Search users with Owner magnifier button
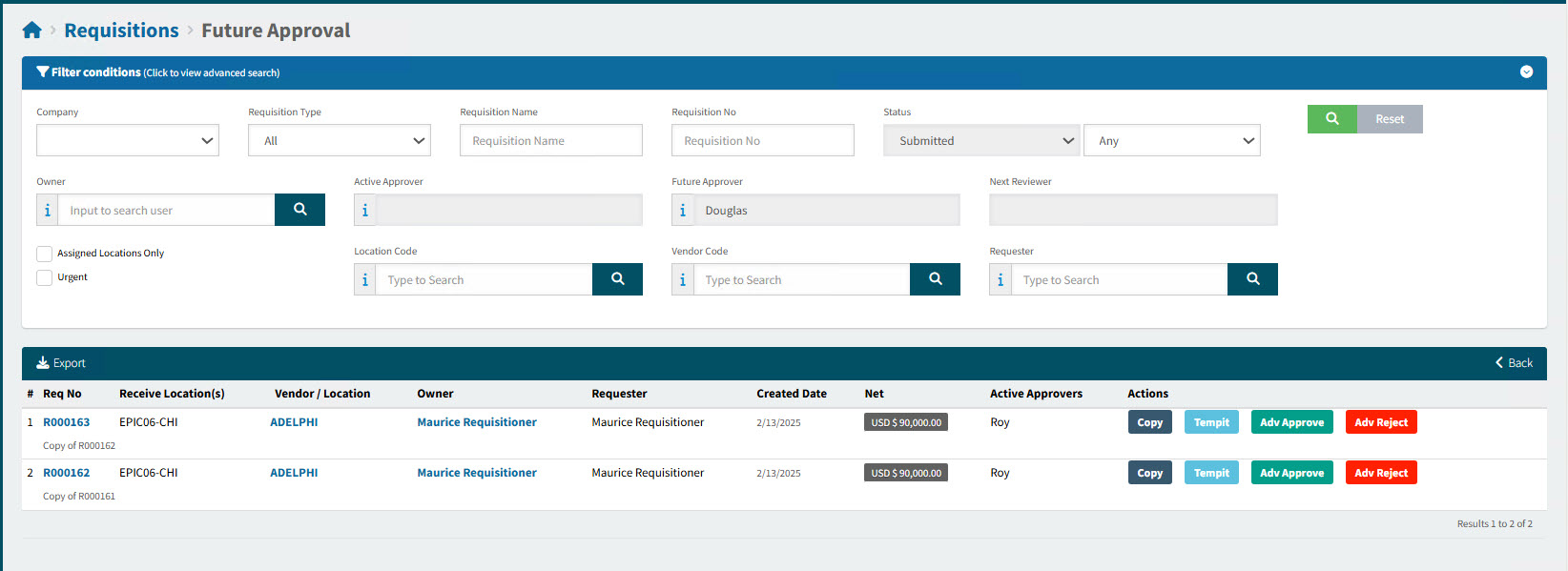 [x=299, y=210]
